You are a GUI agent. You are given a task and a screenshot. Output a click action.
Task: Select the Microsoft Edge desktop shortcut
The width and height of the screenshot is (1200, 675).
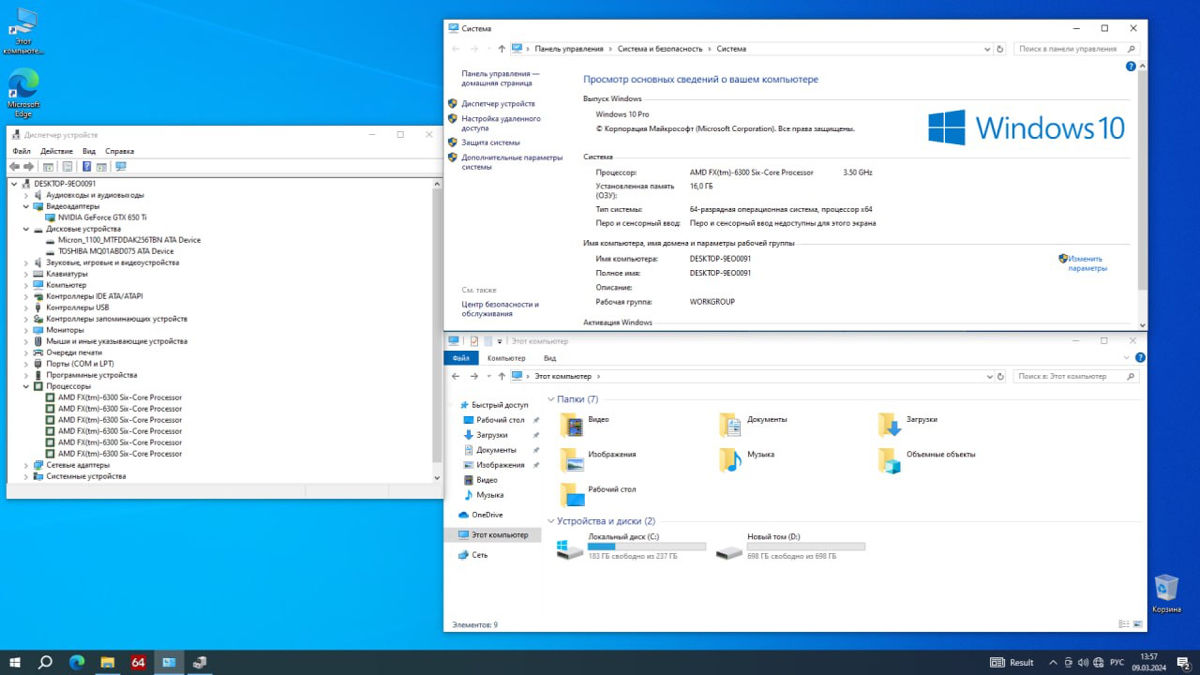tap(23, 93)
